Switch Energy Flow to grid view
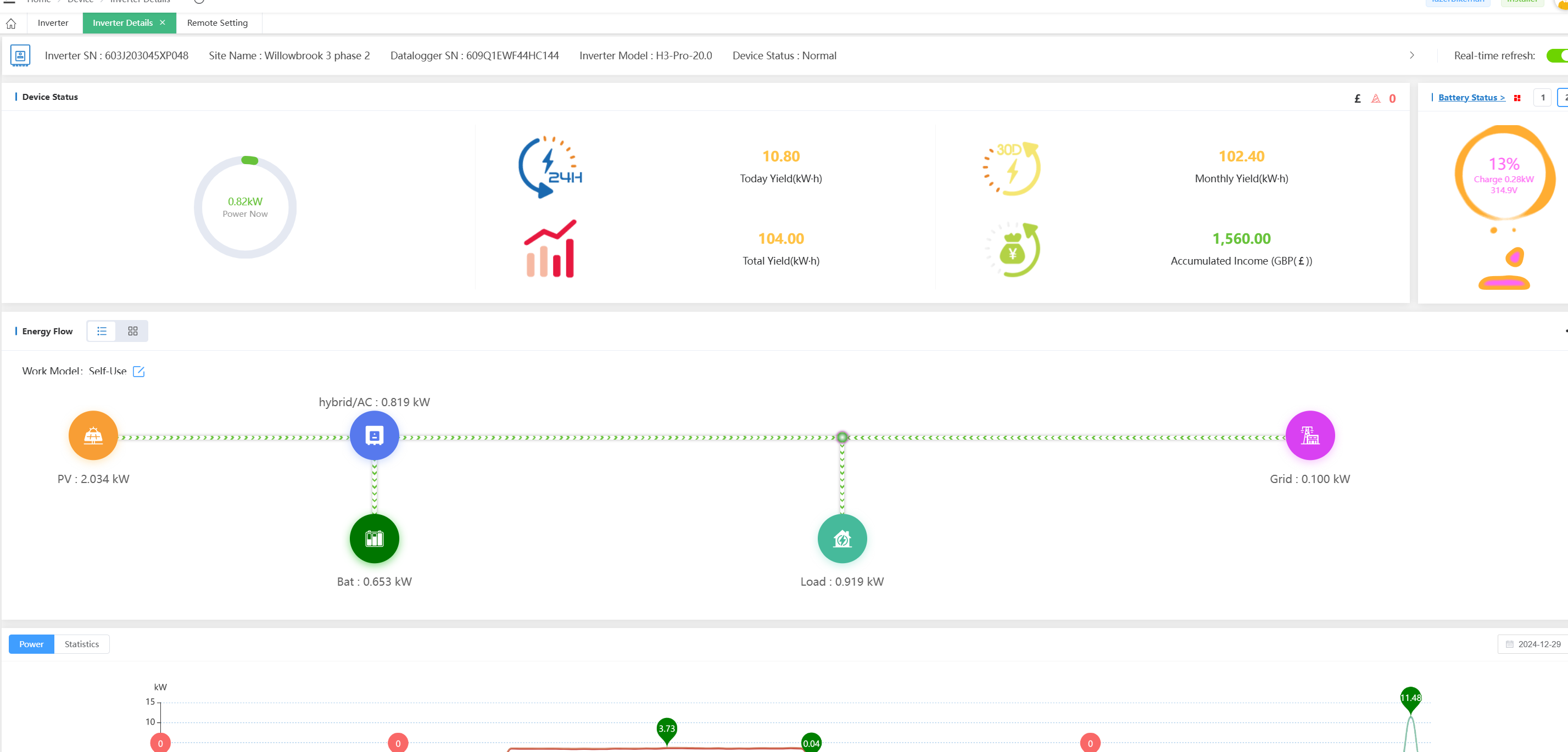The width and height of the screenshot is (1568, 752). tap(133, 331)
